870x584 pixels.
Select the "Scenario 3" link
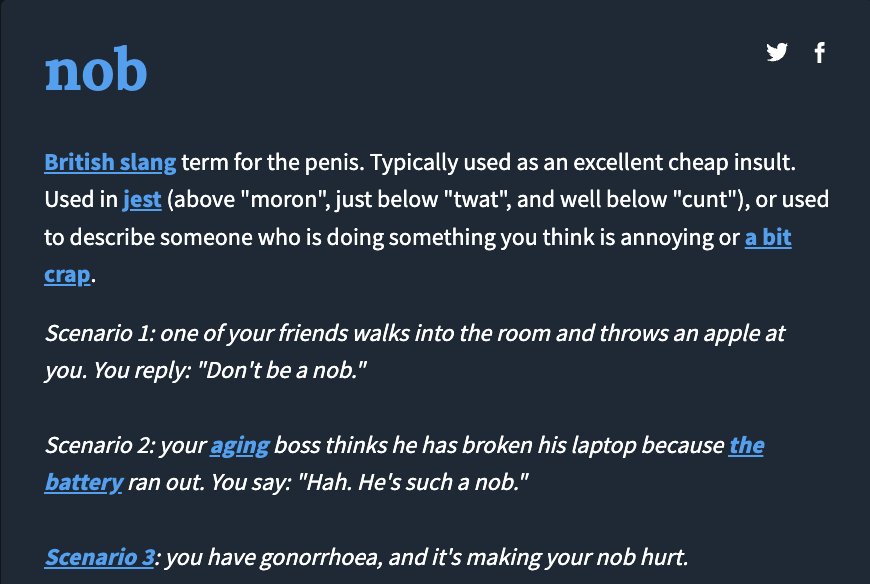[x=99, y=558]
